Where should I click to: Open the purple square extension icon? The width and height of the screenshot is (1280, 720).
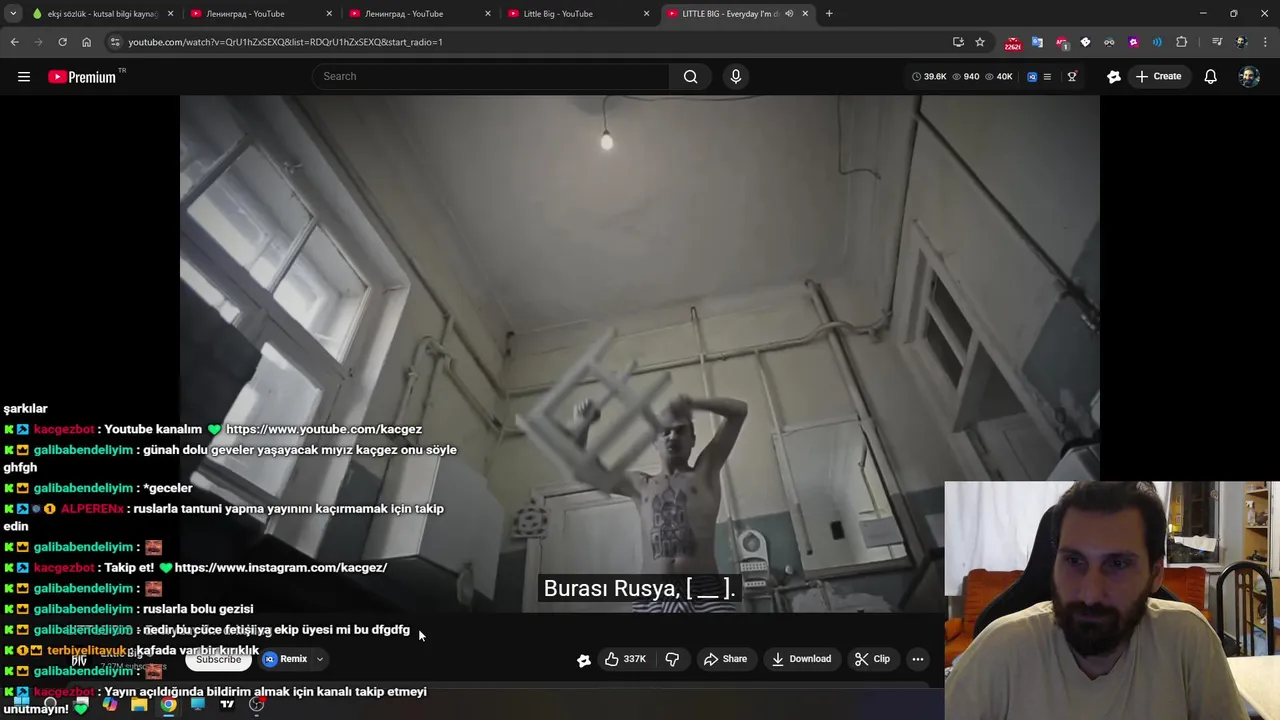(1133, 42)
